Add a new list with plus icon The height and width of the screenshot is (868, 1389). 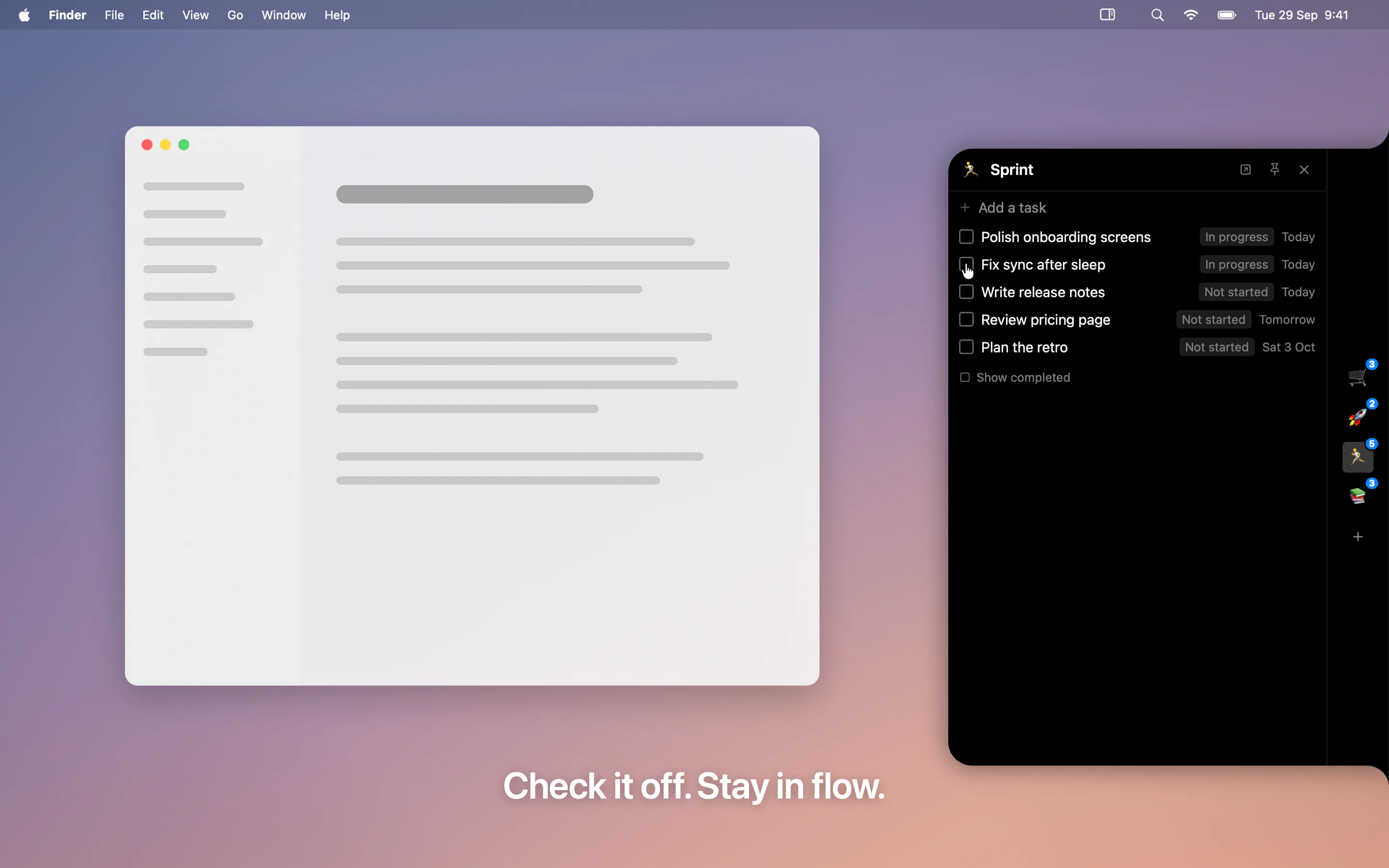(1358, 537)
